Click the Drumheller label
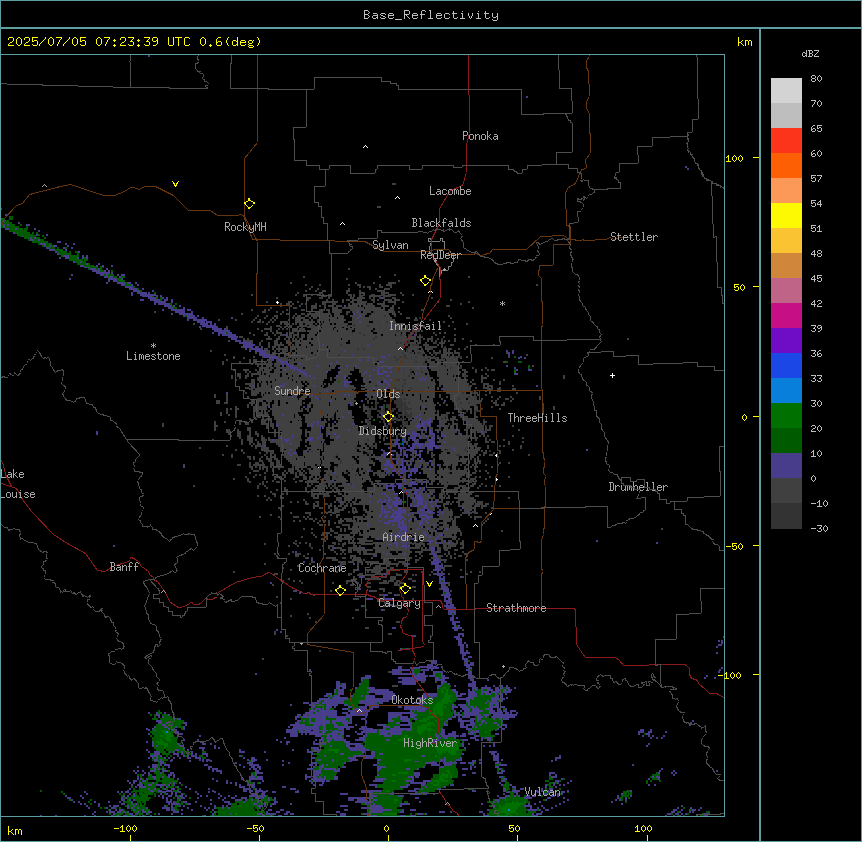This screenshot has width=862, height=842. point(638,487)
